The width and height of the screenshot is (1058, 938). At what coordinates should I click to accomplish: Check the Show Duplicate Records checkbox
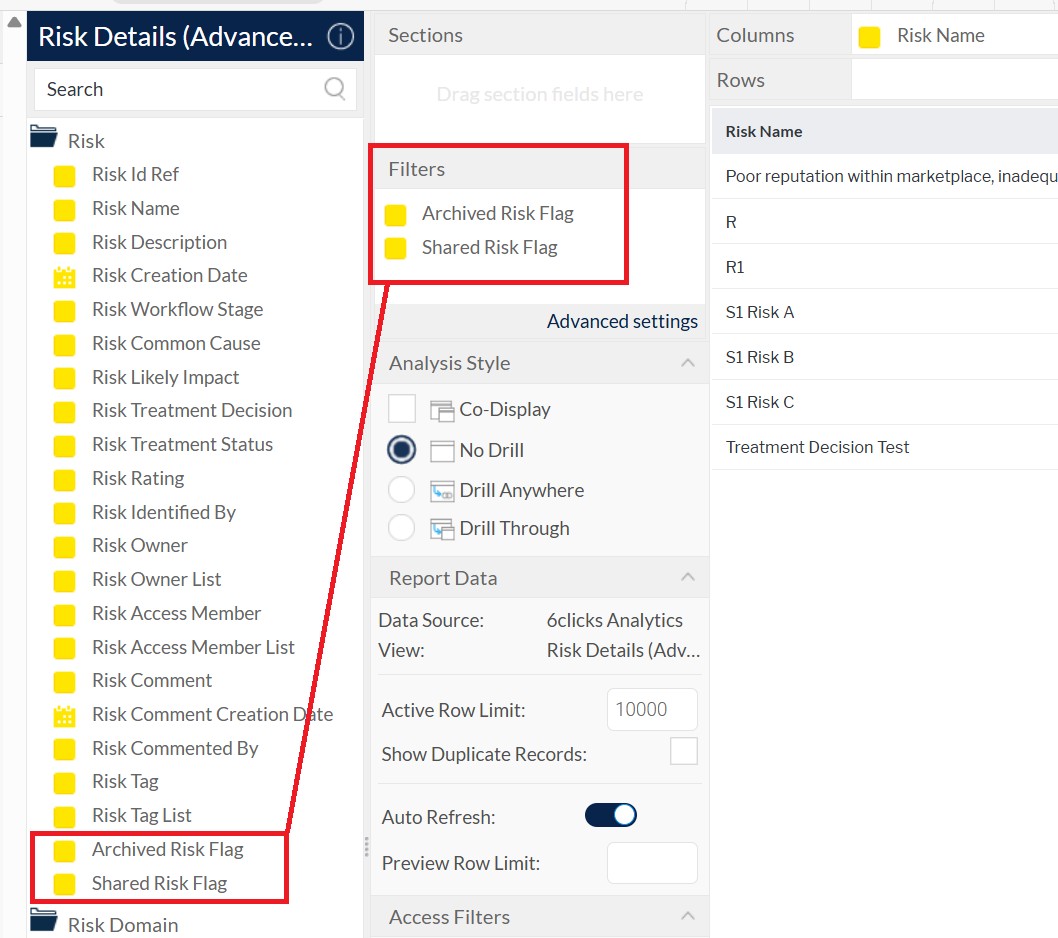click(x=684, y=751)
